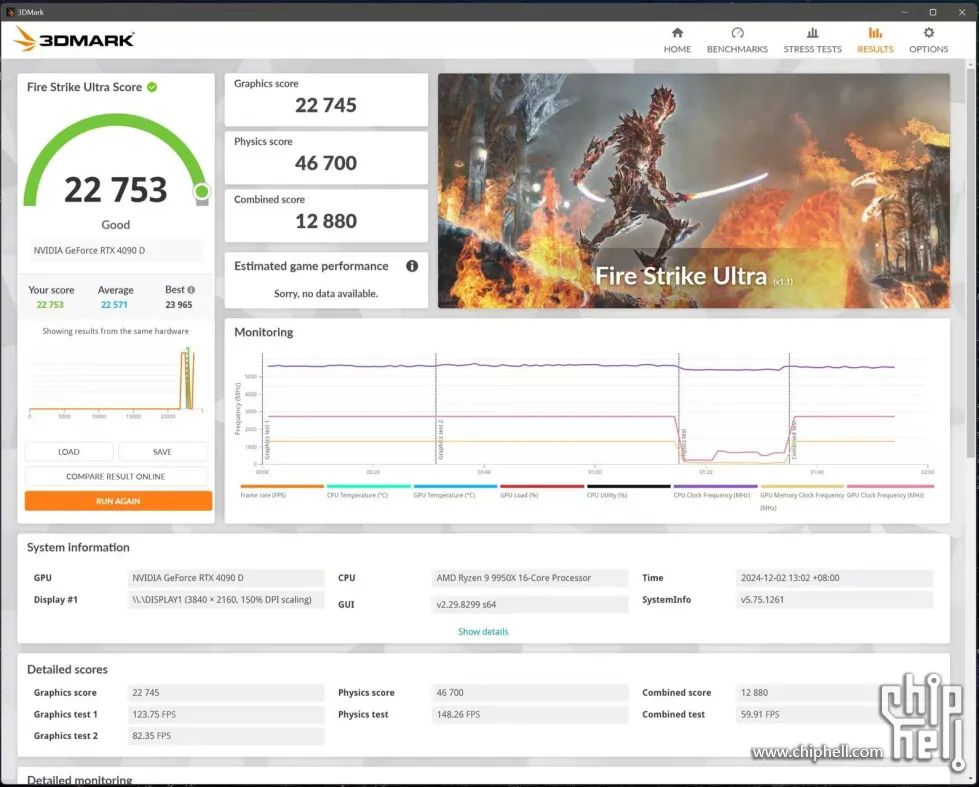Click the SAVE button
Viewport: 979px width, 787px height.
point(162,452)
